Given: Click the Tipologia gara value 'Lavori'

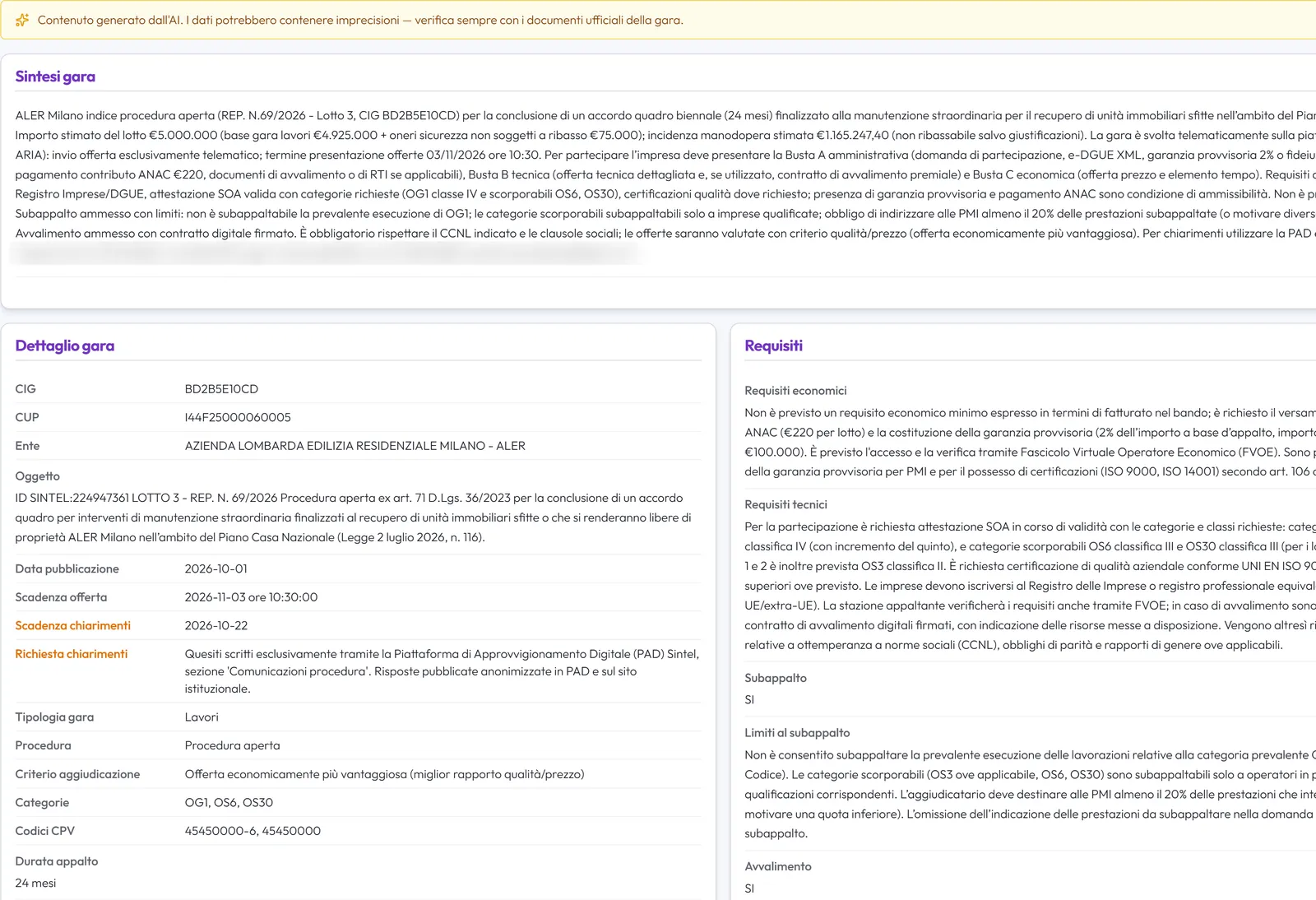Looking at the screenshot, I should coord(202,717).
